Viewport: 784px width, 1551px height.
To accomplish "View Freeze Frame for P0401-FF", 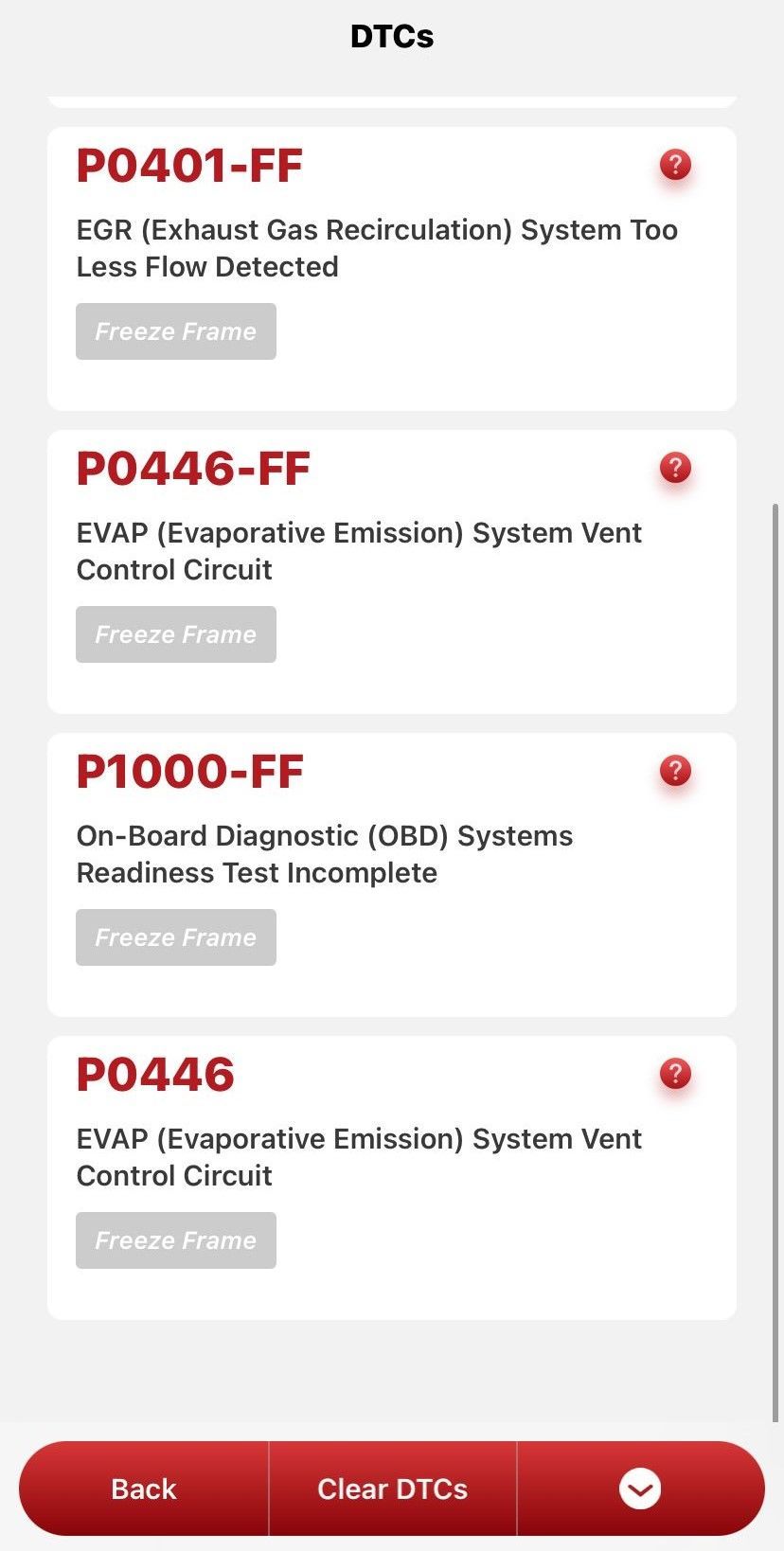I will pyautogui.click(x=176, y=331).
